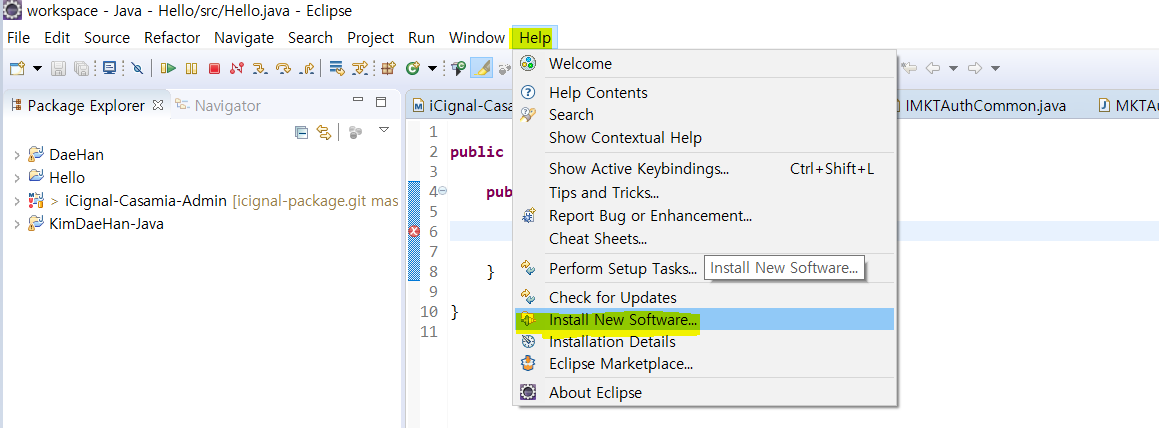Viewport: 1159px width, 428px height.
Task: Click the red Terminate icon
Action: click(x=214, y=68)
